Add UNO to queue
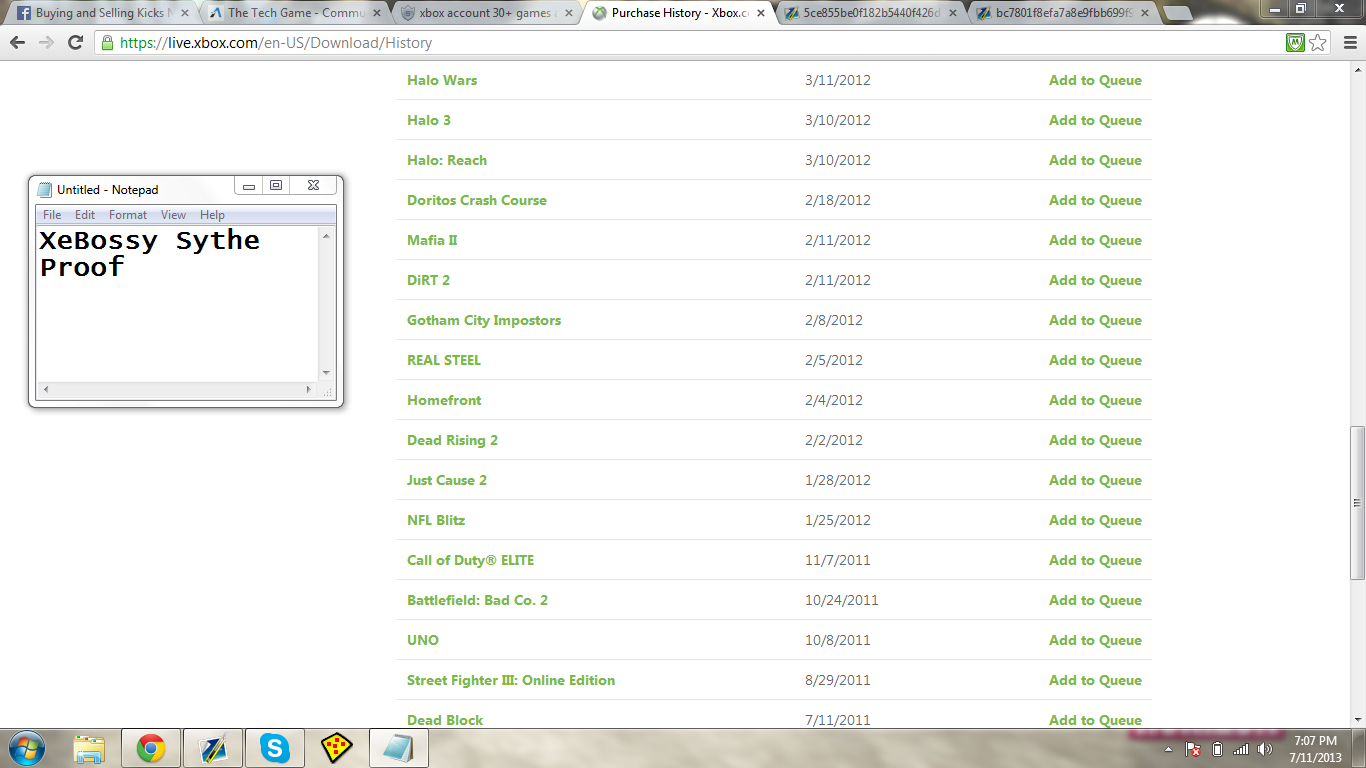The height and width of the screenshot is (768, 1366). [1095, 640]
